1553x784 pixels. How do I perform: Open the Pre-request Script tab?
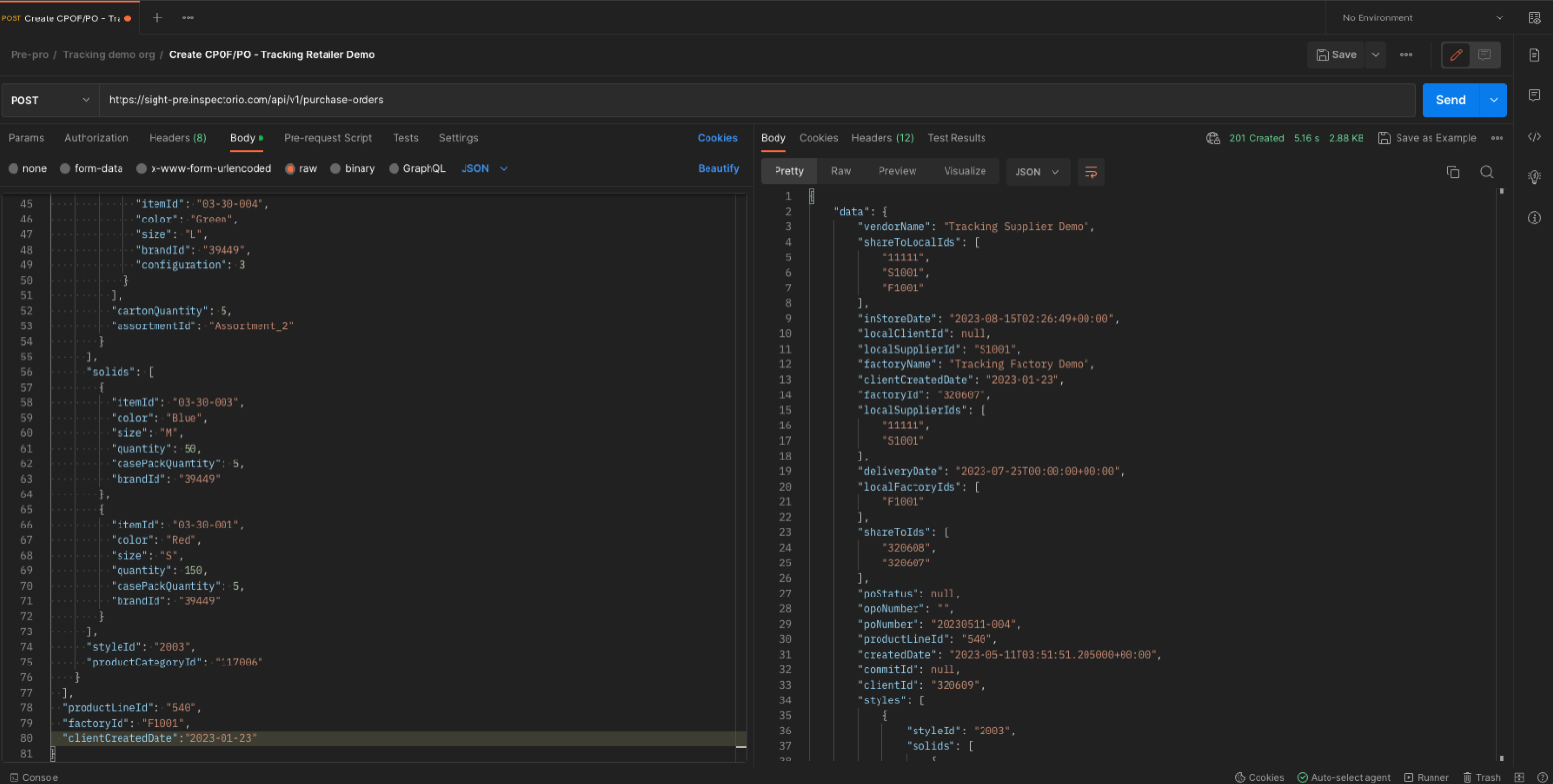(x=328, y=138)
